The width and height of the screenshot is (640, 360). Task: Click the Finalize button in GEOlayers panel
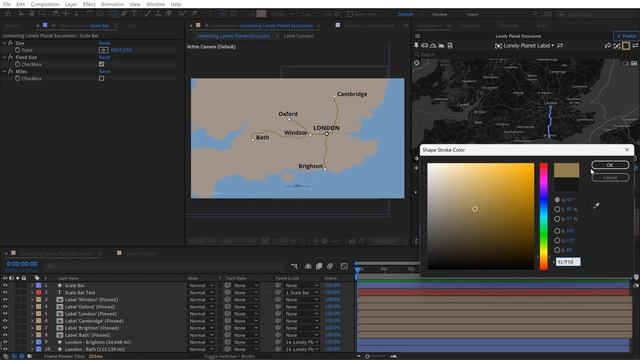point(626,36)
